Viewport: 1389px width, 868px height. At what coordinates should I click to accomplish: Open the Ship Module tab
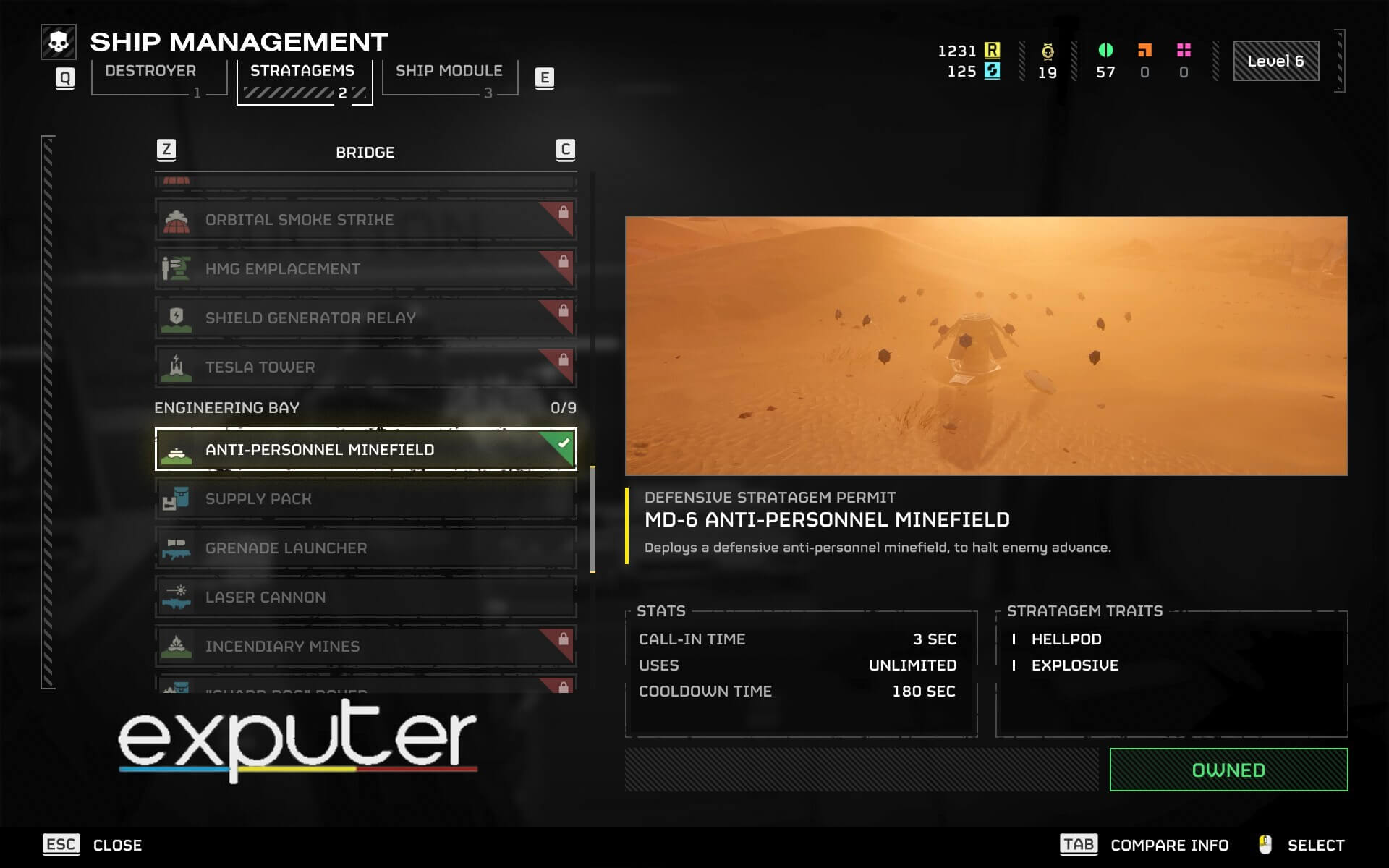tap(449, 78)
